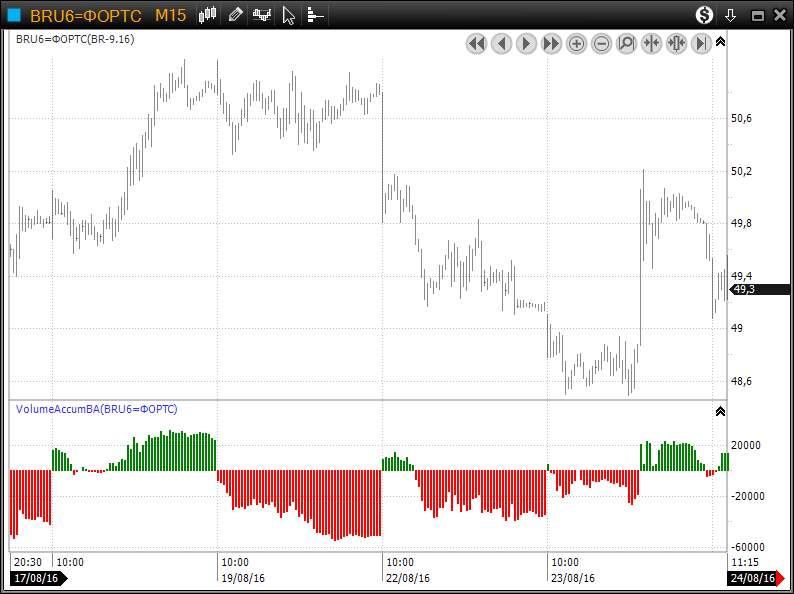Click the magnifier zoom-region button
This screenshot has width=794, height=594.
[x=626, y=43]
